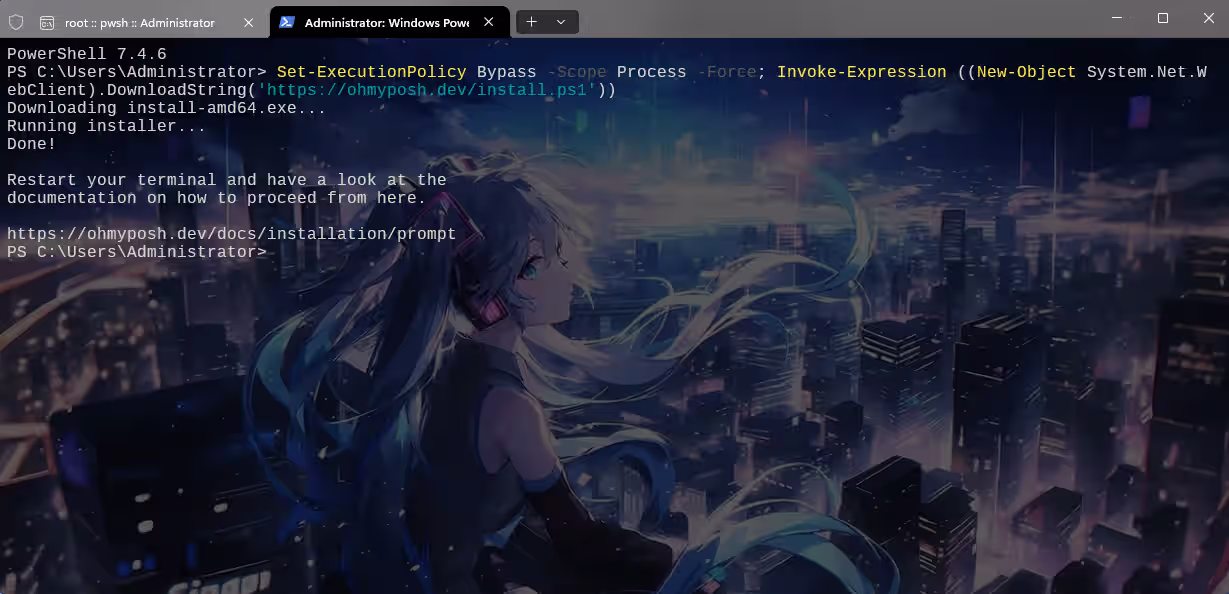1229x594 pixels.
Task: Close the Windows Terminal window
Action: click(x=1207, y=18)
